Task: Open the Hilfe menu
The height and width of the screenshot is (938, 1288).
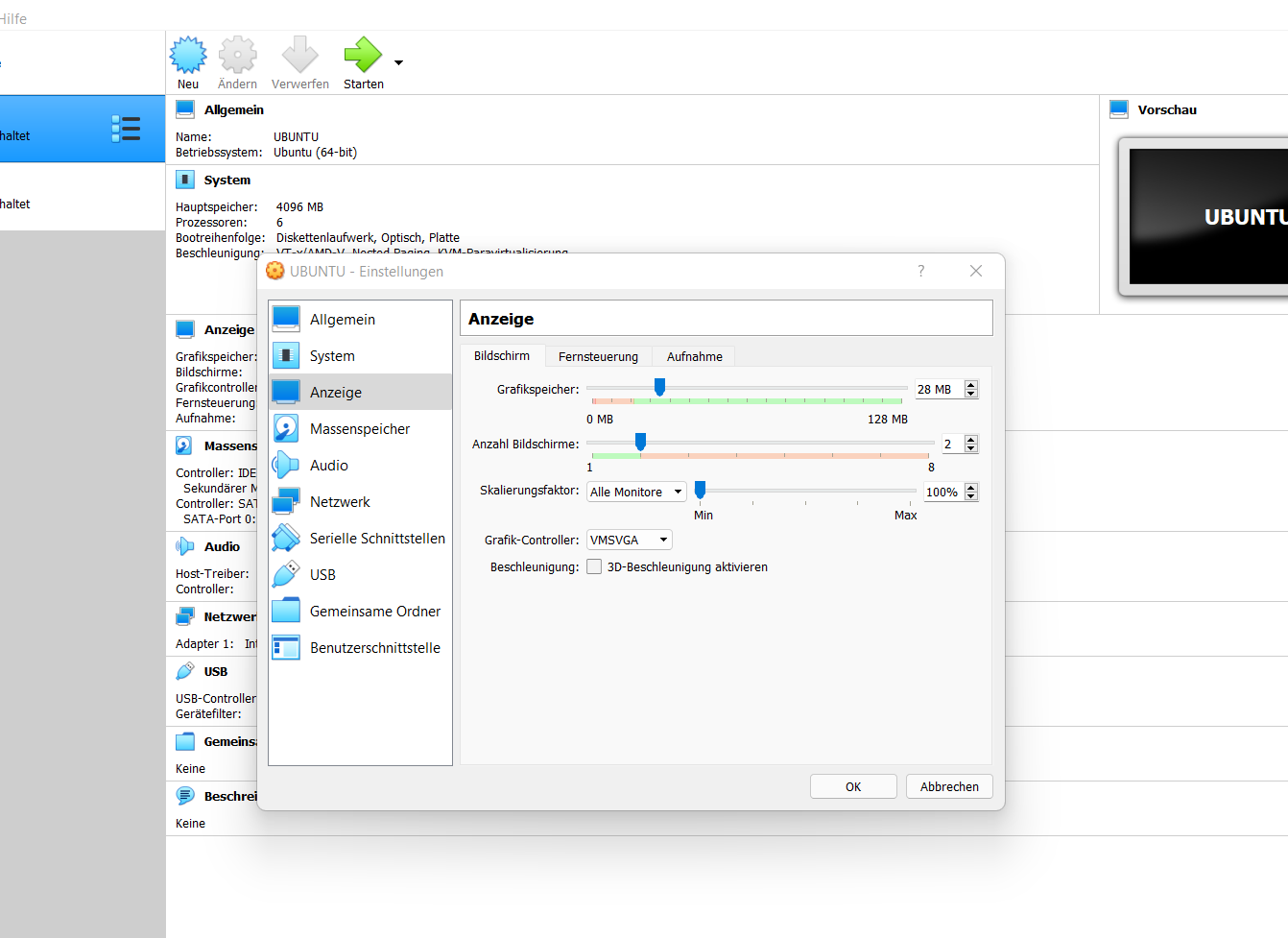Action: [13, 18]
